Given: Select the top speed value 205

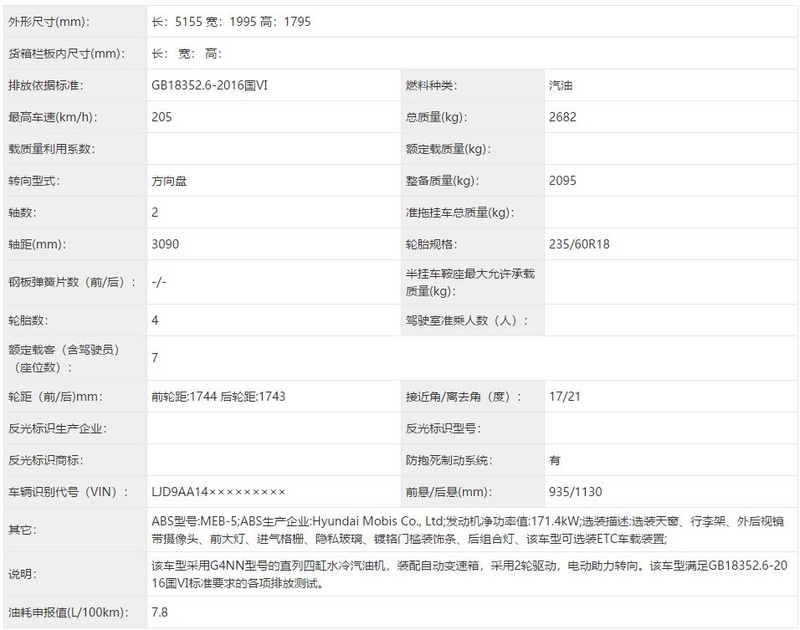Looking at the screenshot, I should (x=162, y=117).
